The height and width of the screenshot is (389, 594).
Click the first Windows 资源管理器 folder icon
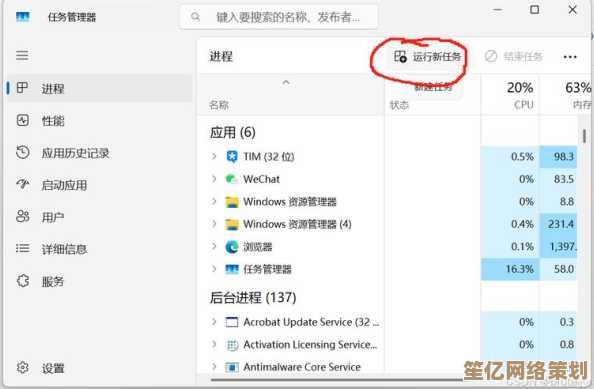[231, 202]
